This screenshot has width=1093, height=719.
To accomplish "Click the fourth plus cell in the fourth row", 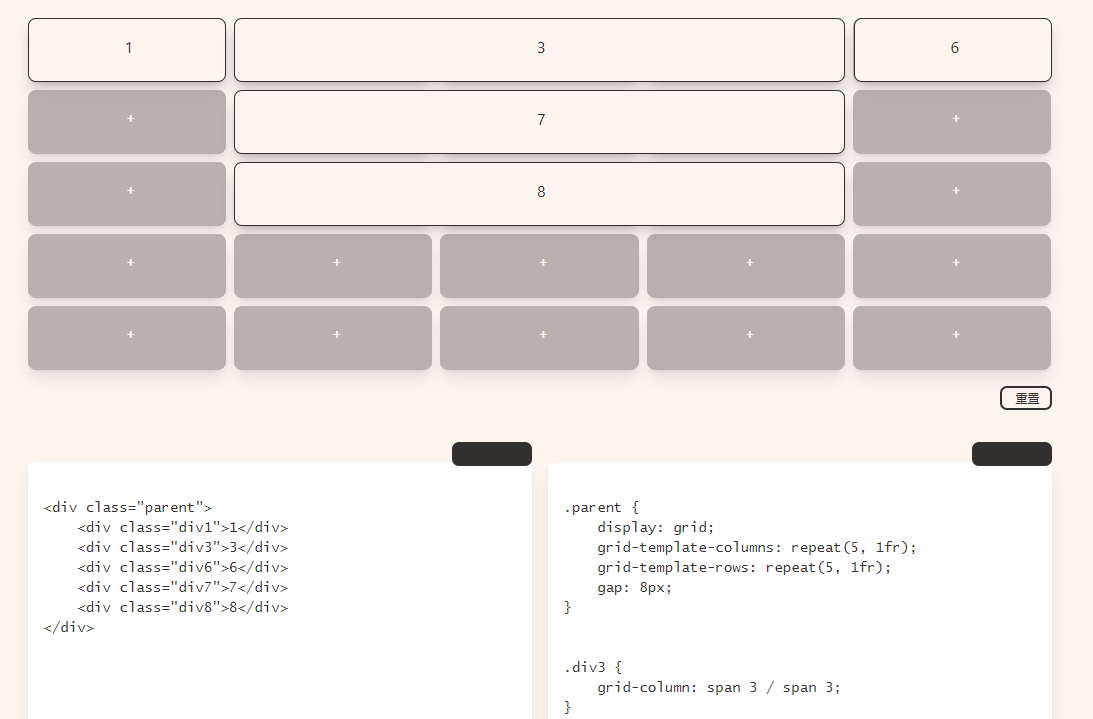I will click(745, 265).
